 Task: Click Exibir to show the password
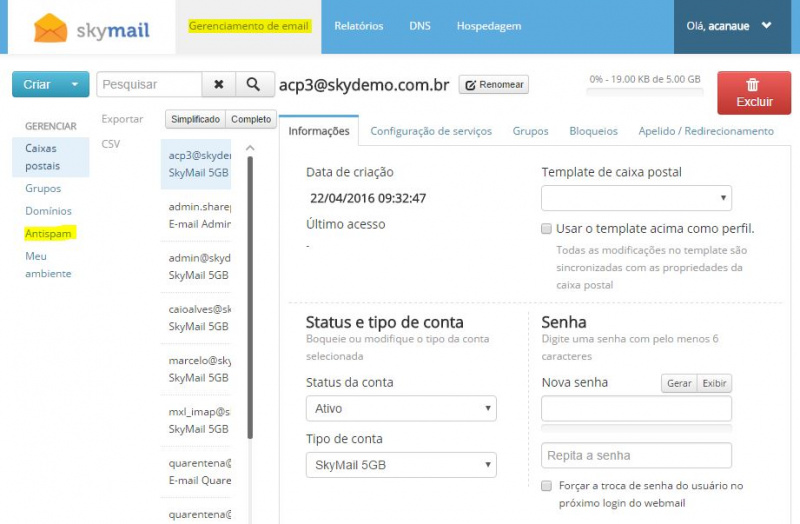pyautogui.click(x=714, y=383)
